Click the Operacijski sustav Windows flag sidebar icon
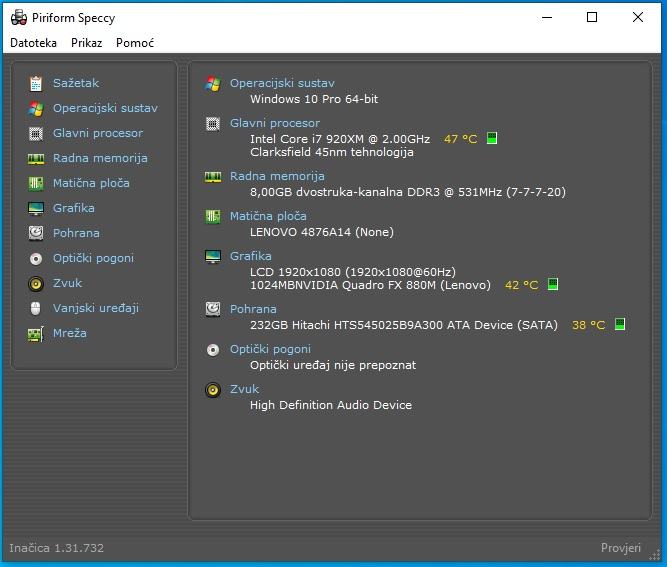Viewport: 667px width, 567px height. (x=36, y=108)
